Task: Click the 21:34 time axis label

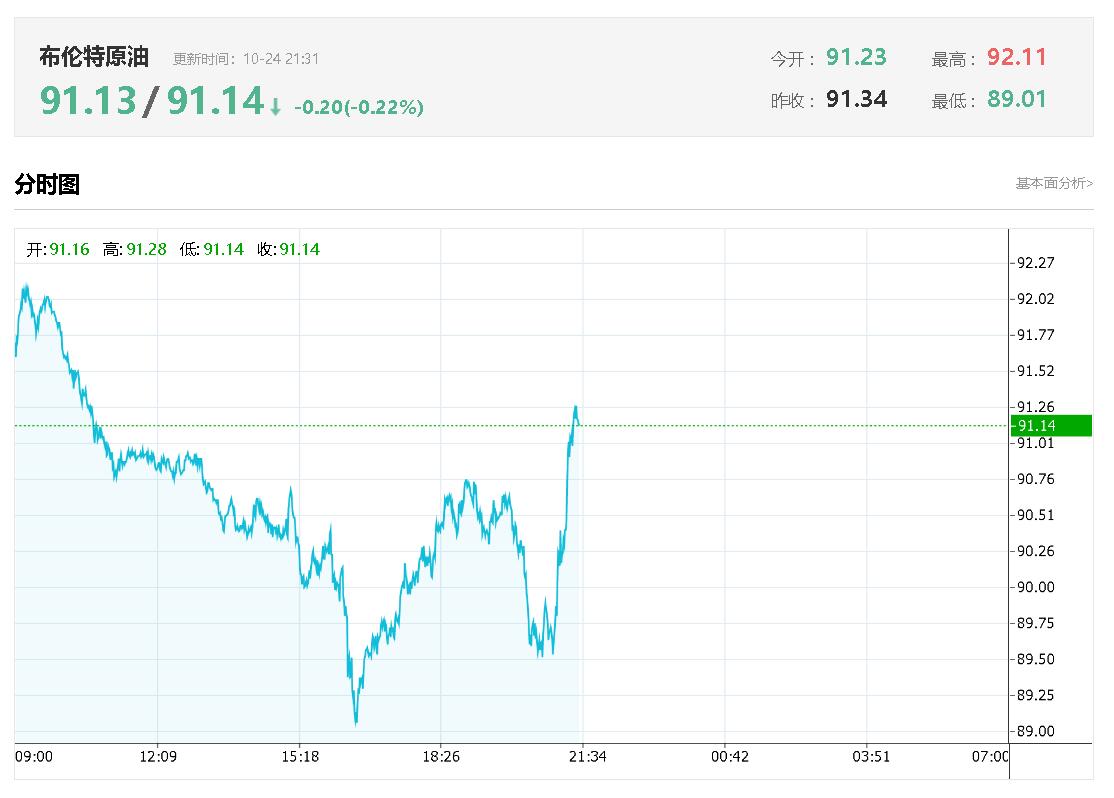Action: pos(587,757)
